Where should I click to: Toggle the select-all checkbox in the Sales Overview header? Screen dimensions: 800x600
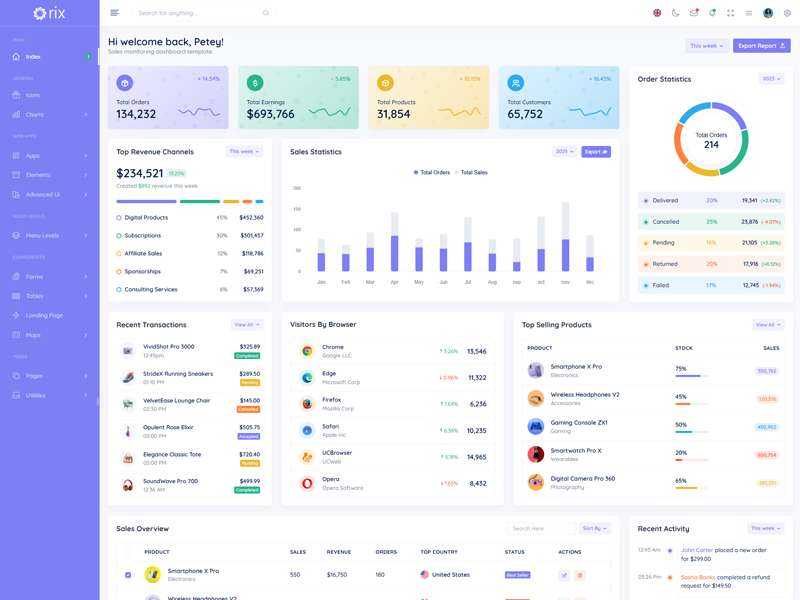pos(128,552)
